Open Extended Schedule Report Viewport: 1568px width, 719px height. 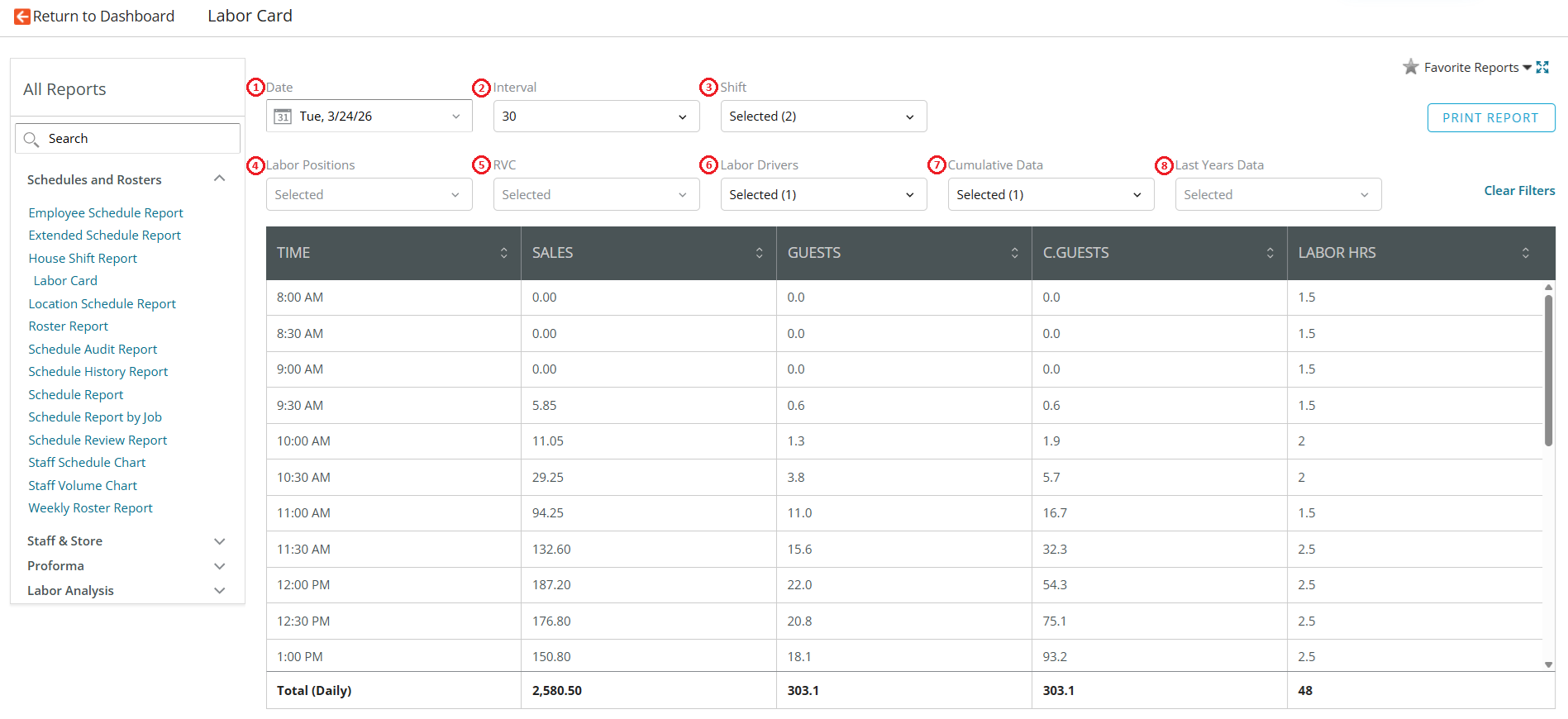point(105,236)
